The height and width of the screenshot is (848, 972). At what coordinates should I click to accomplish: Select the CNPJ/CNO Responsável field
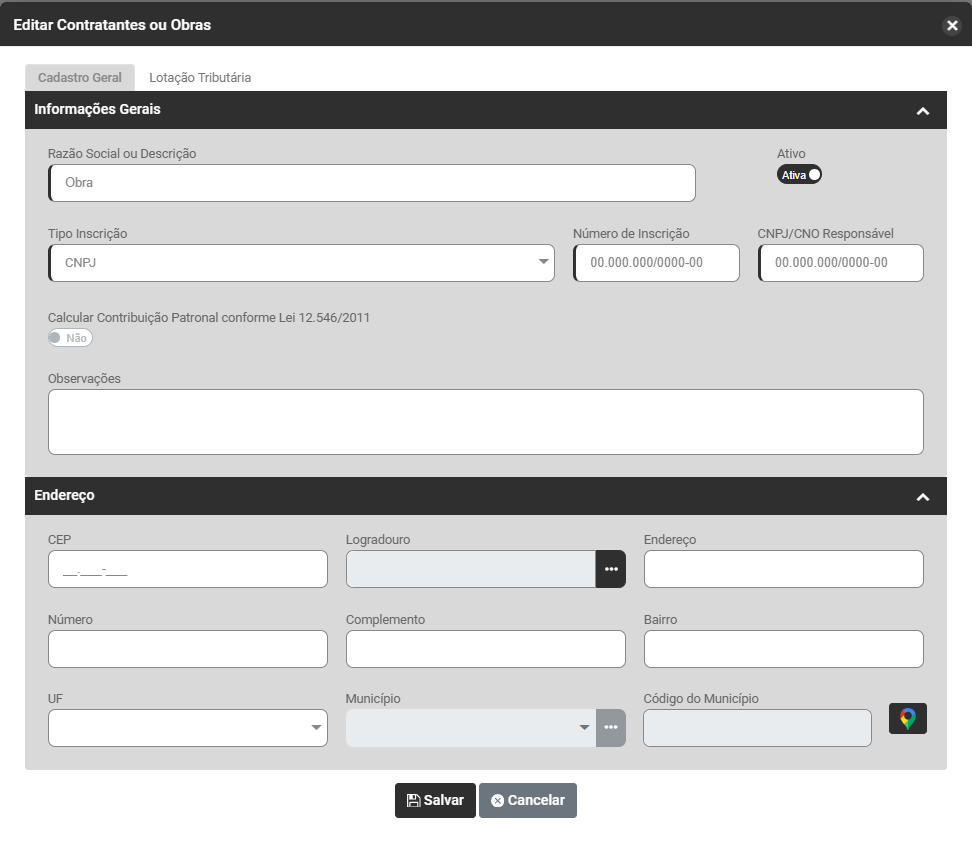pyautogui.click(x=841, y=263)
